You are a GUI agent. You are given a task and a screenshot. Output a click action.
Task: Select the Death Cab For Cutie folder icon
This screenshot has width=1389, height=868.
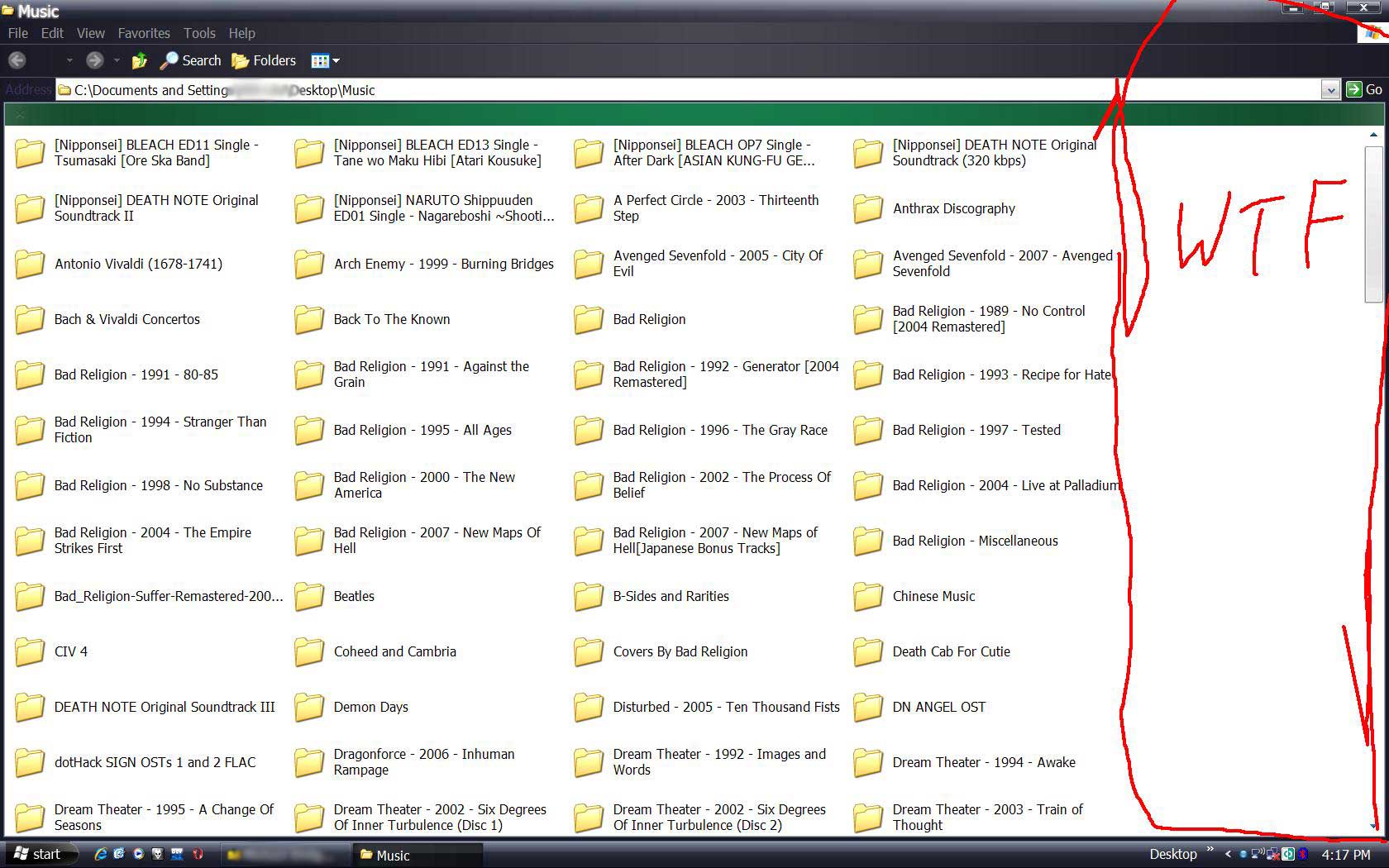pos(868,651)
